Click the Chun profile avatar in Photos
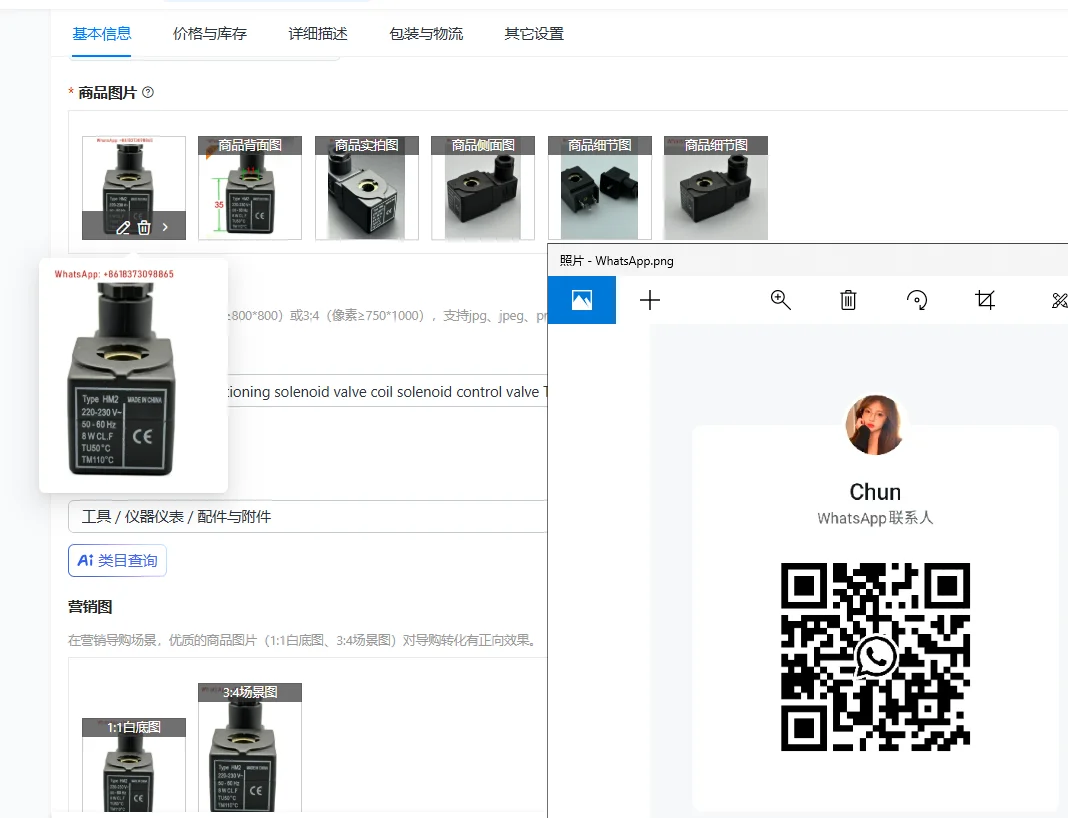1068x818 pixels. point(875,425)
